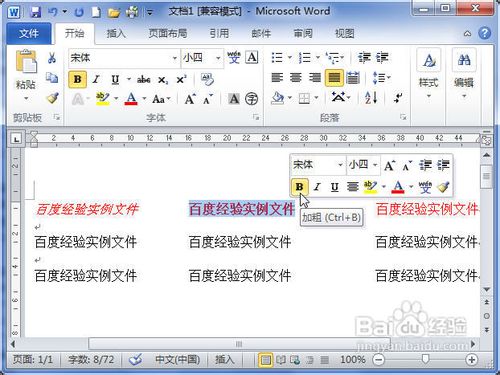Switch to the Review tab
Screen dimensions: 500x375
click(303, 33)
